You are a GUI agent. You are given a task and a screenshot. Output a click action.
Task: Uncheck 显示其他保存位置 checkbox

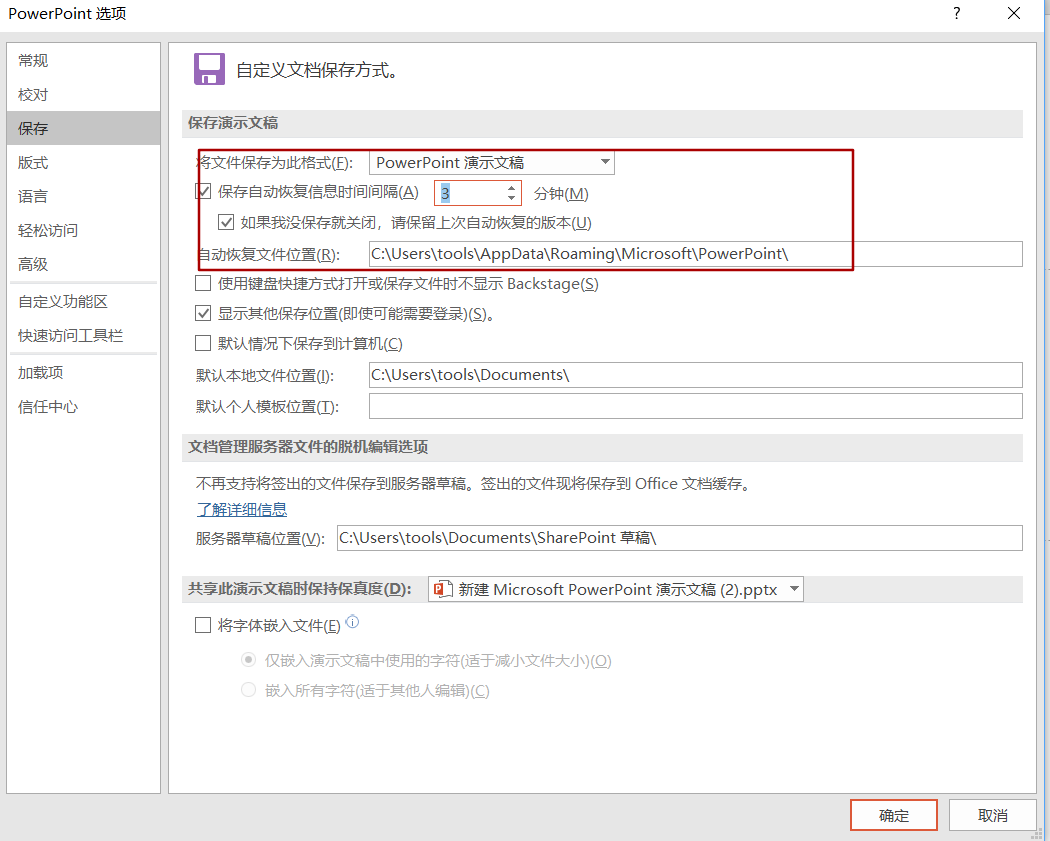(x=203, y=313)
